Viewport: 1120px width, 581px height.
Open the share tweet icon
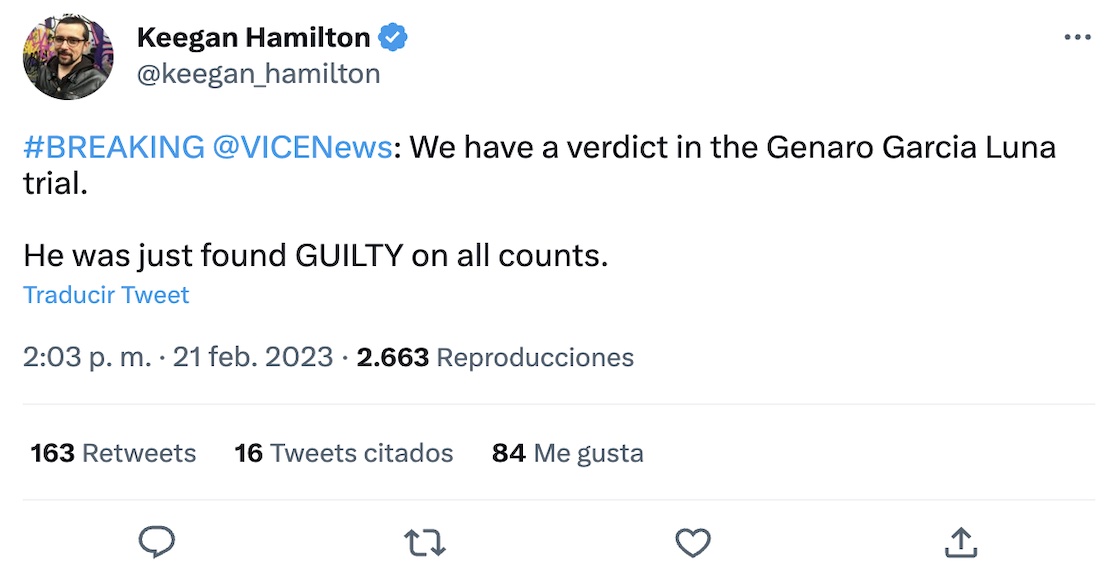click(x=960, y=542)
